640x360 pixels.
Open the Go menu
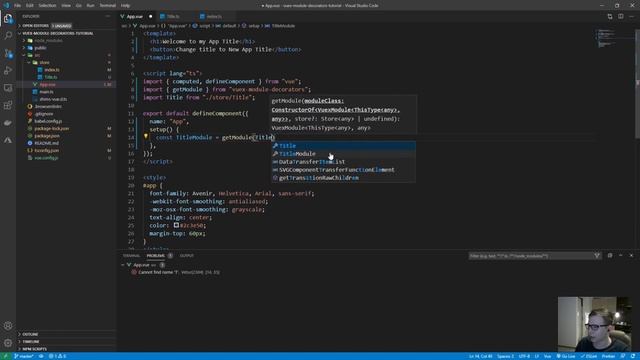pyautogui.click(x=79, y=6)
